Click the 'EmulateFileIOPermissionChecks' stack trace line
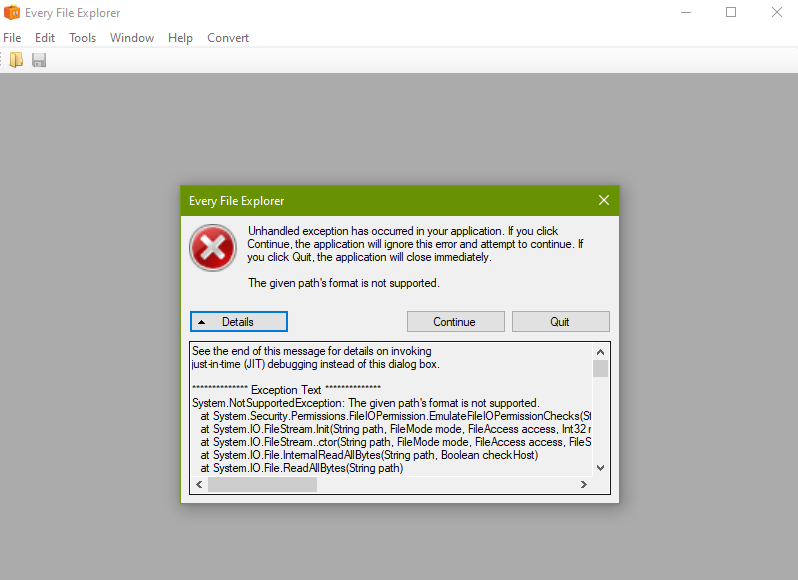This screenshot has height=580, width=798. (395, 416)
